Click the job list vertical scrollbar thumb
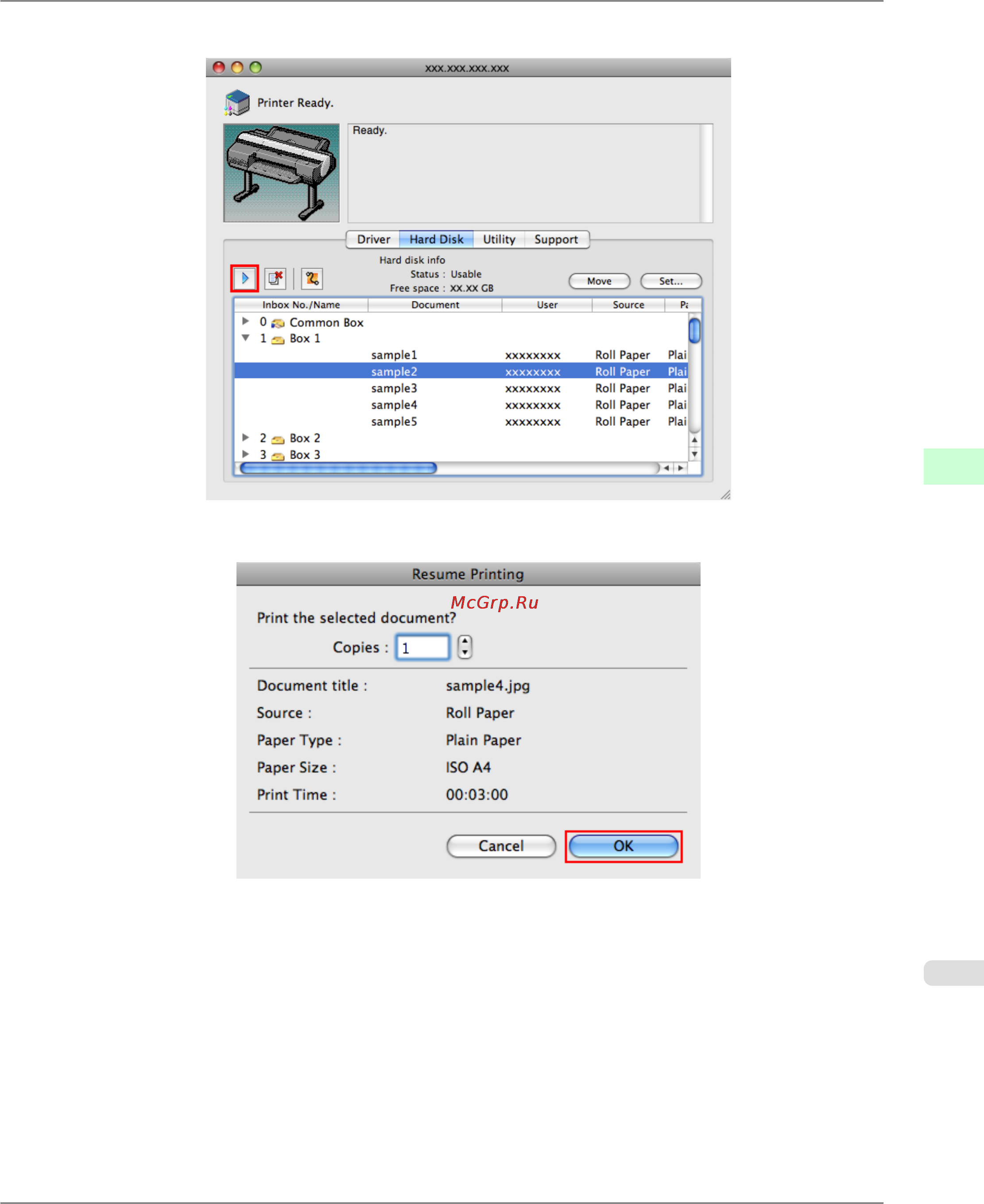The height and width of the screenshot is (1204, 984). 694,330
